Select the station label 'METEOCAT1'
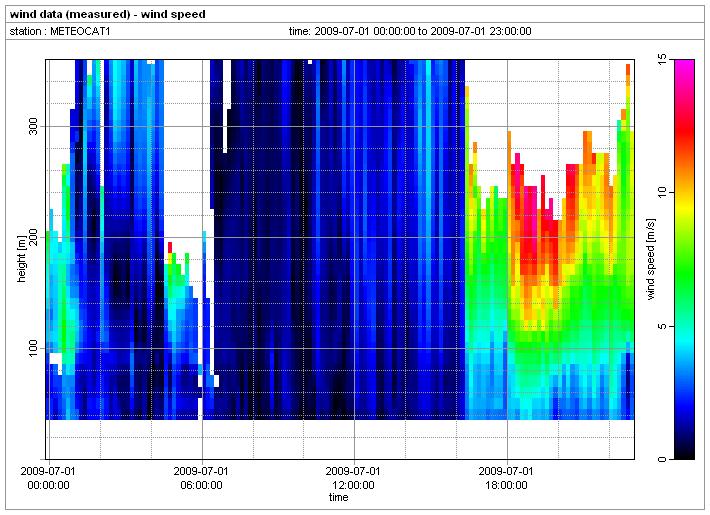This screenshot has width=710, height=515. (80, 31)
